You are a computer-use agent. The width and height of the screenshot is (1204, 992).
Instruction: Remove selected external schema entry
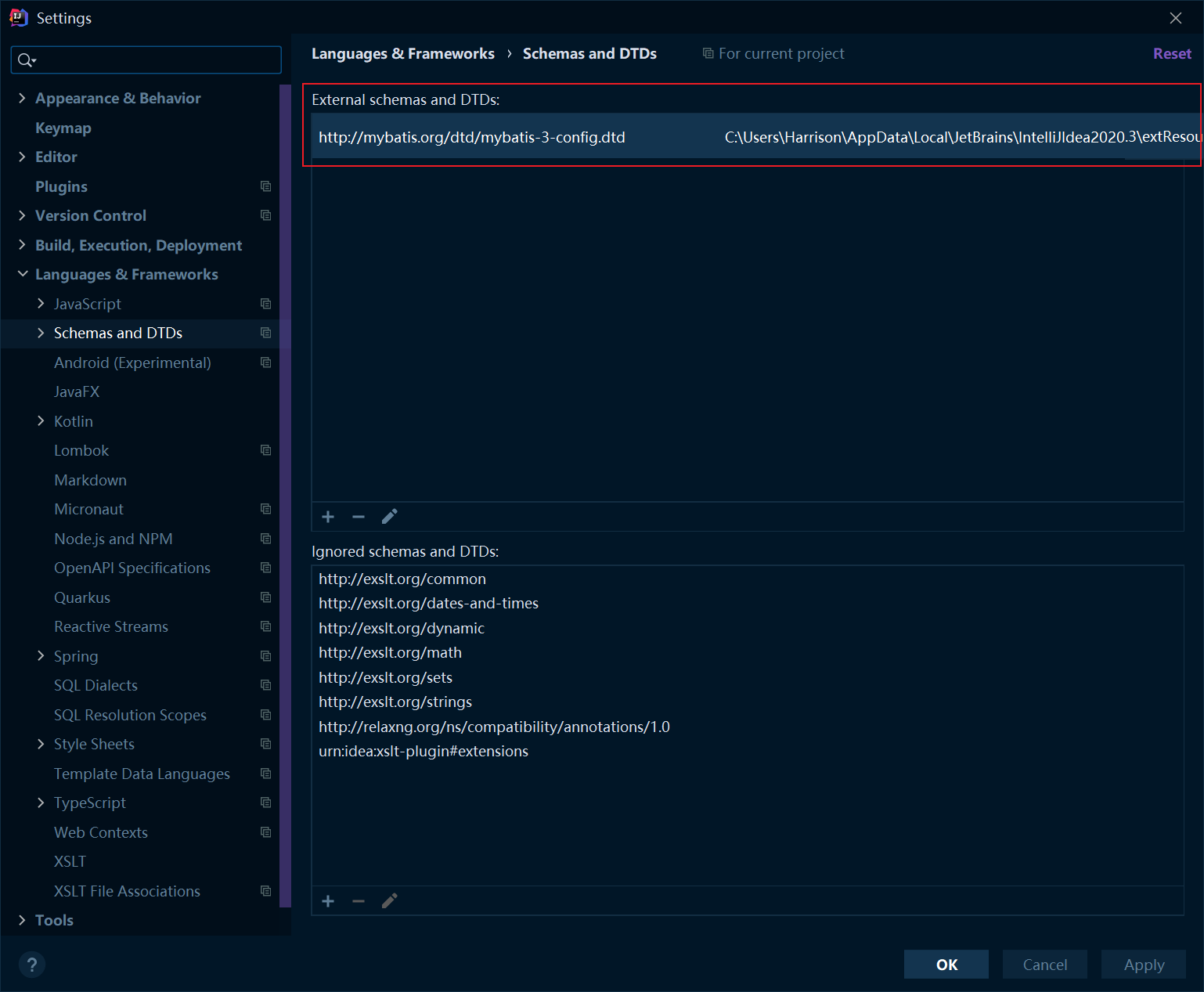pos(359,517)
